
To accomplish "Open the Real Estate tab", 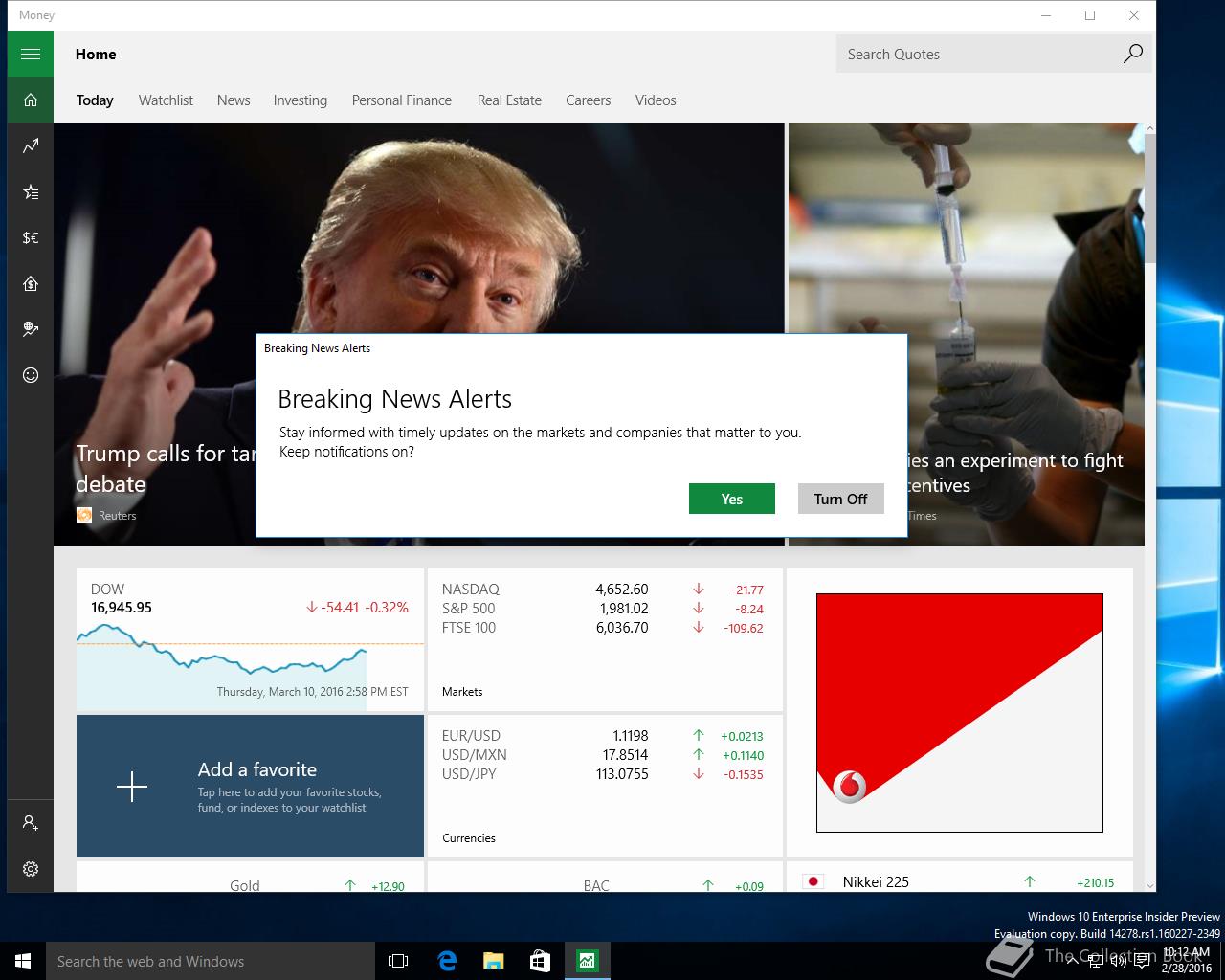I will (x=509, y=100).
